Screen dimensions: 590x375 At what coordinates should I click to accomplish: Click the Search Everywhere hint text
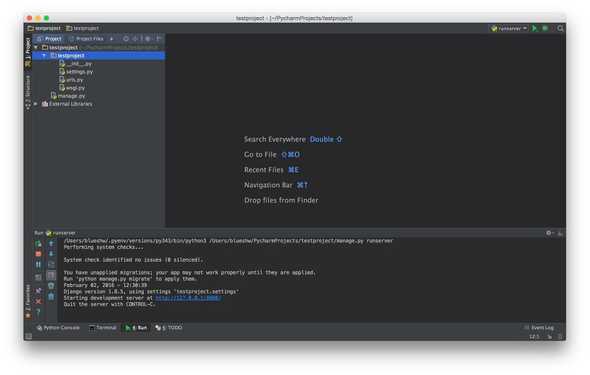(x=275, y=139)
